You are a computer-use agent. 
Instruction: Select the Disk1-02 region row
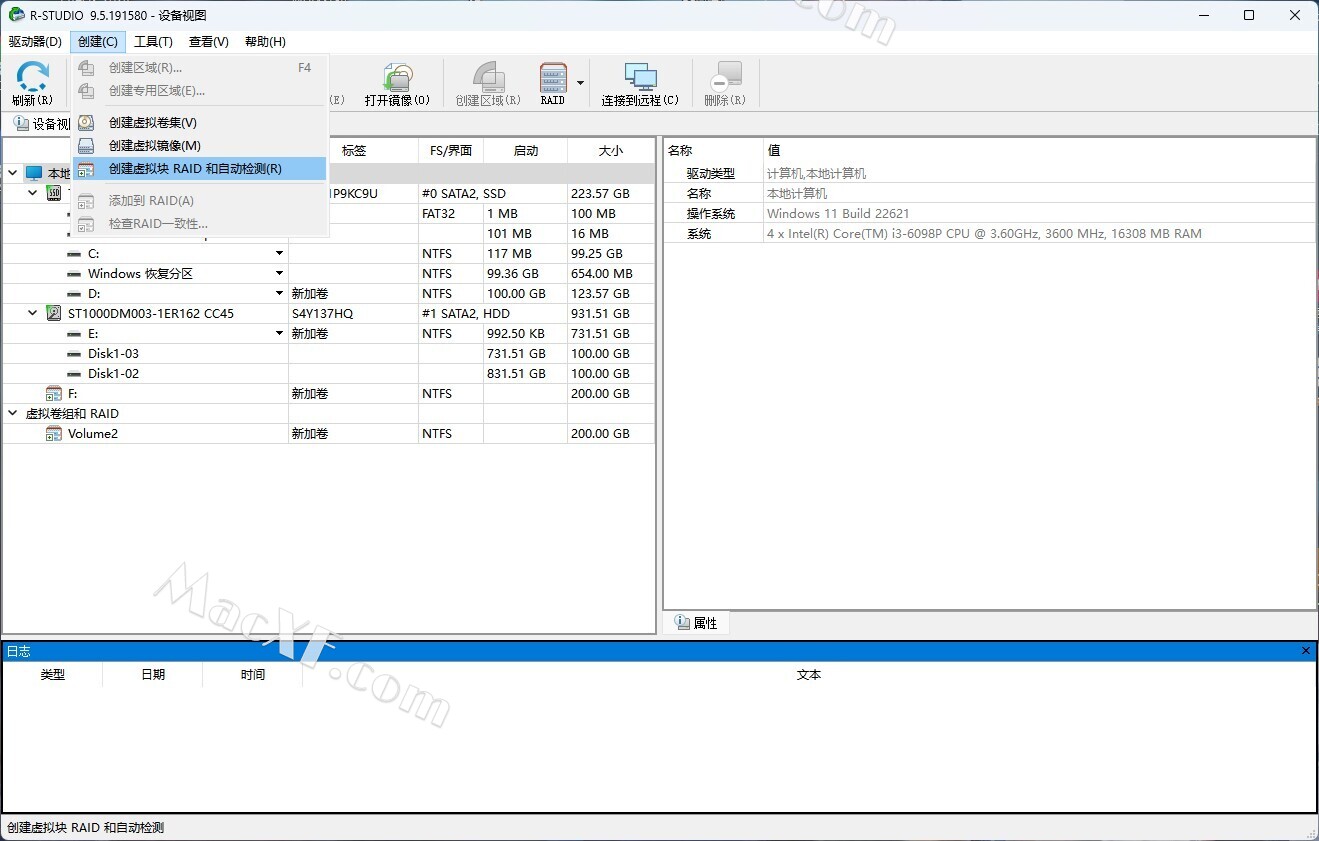click(x=328, y=373)
